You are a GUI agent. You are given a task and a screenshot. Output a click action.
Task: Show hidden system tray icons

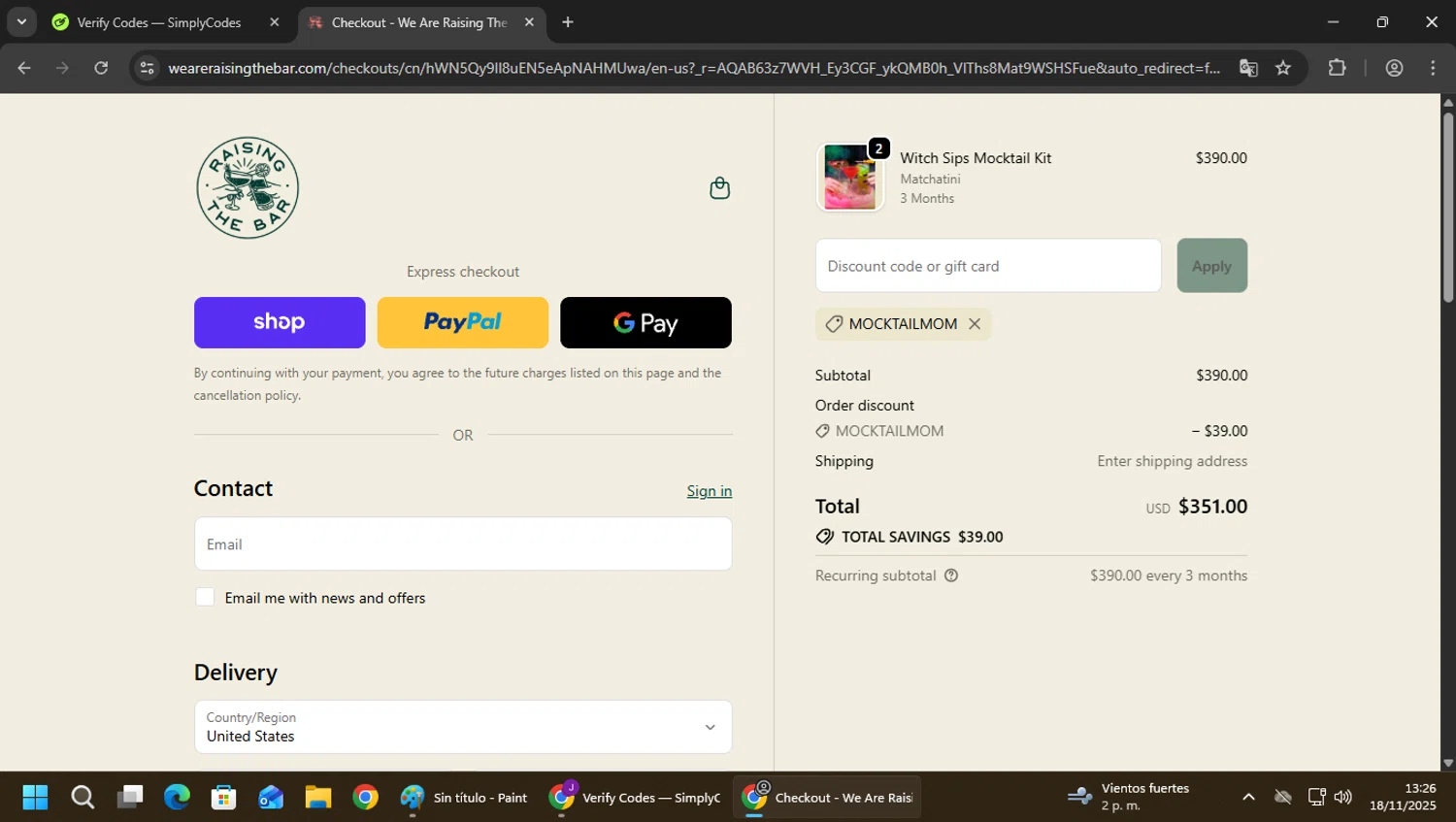pos(1248,798)
